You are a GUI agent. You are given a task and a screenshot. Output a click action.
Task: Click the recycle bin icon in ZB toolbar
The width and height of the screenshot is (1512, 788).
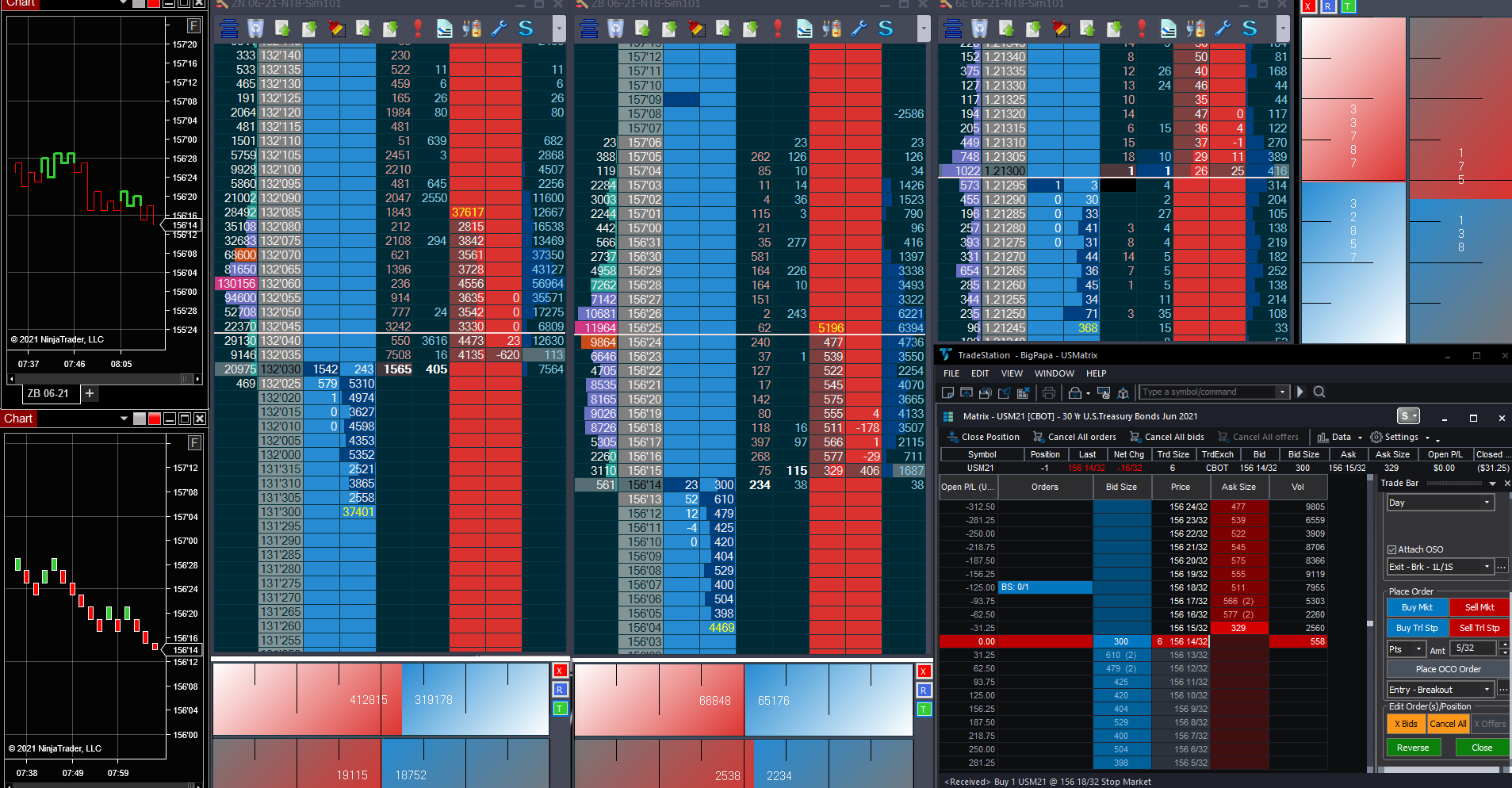(x=615, y=29)
